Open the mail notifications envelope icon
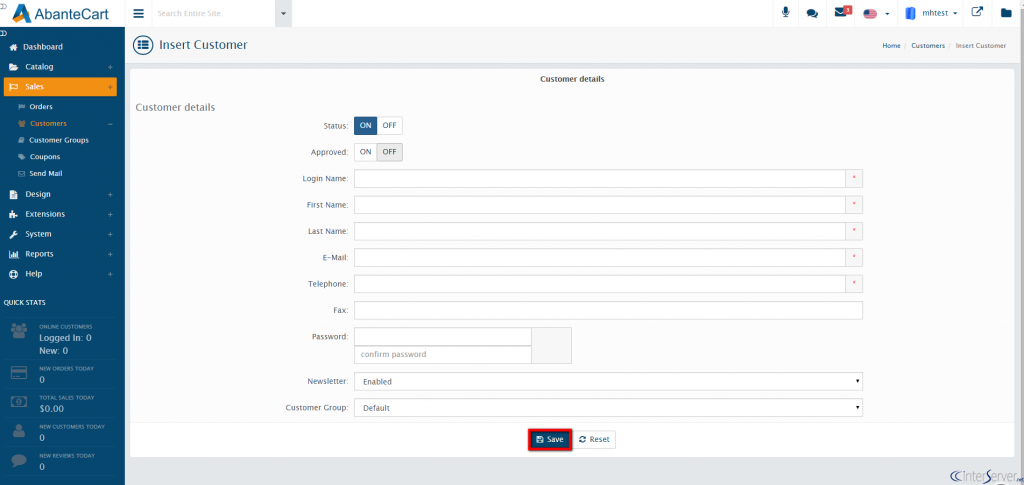The image size is (1024, 485). (842, 12)
